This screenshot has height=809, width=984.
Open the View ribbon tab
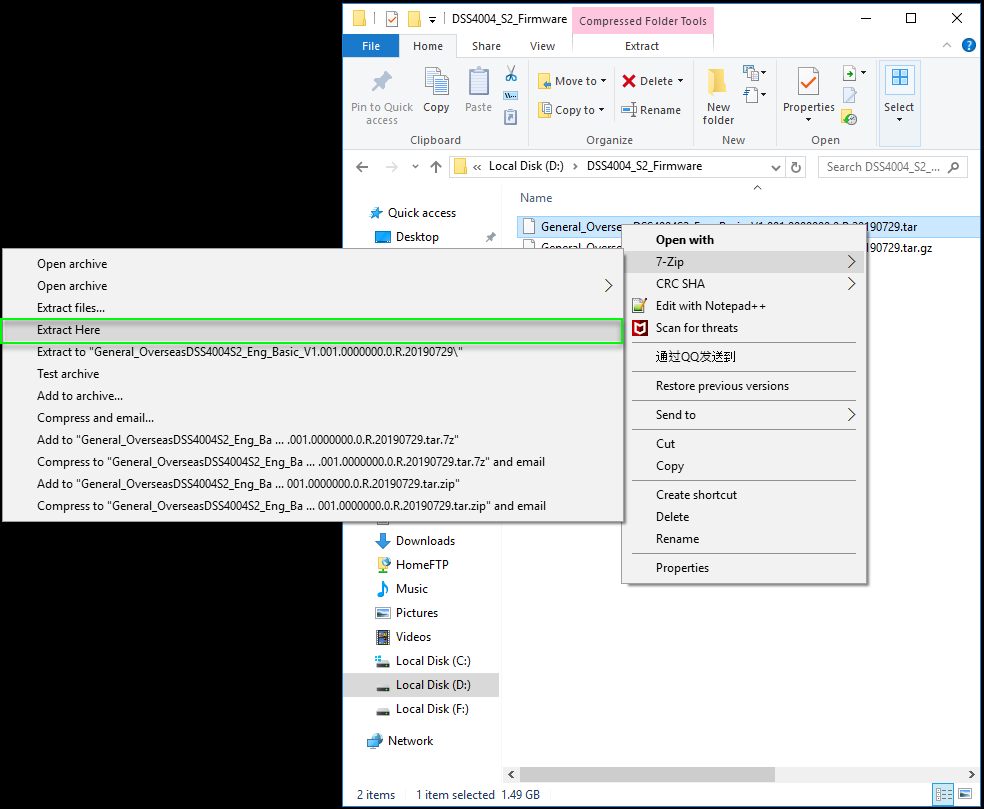542,46
